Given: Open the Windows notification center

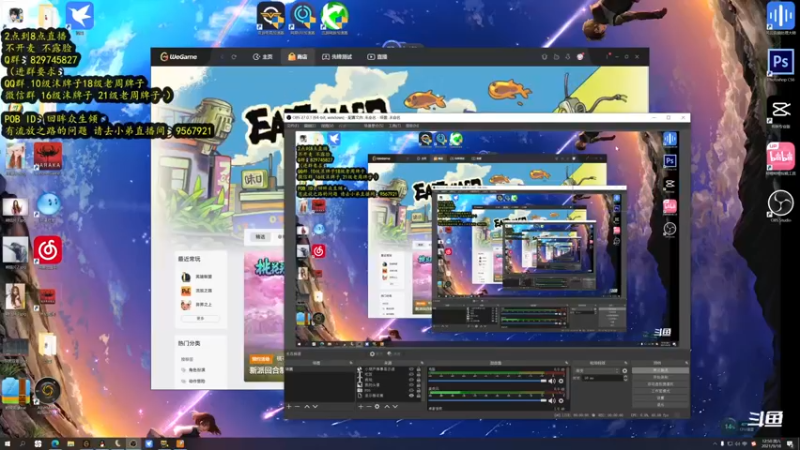Looking at the screenshot, I should [x=790, y=444].
